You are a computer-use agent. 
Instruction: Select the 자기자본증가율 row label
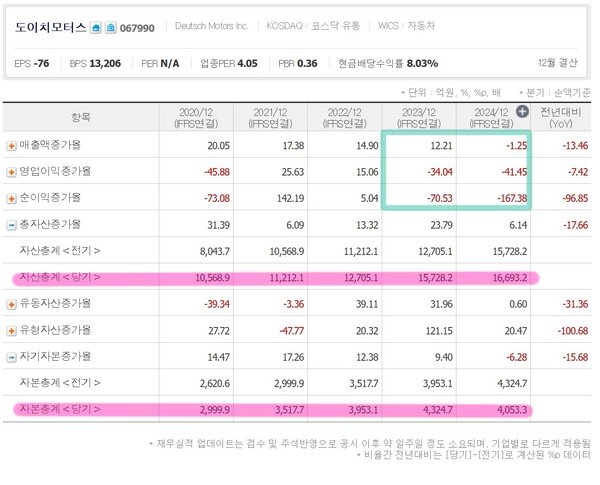pyautogui.click(x=55, y=357)
